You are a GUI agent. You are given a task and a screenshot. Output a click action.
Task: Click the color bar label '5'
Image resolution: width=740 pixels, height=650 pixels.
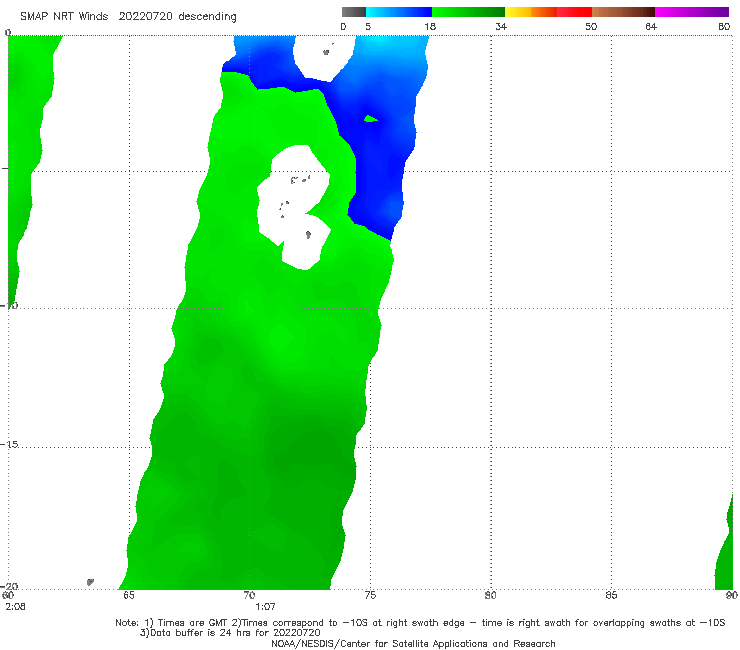(368, 26)
